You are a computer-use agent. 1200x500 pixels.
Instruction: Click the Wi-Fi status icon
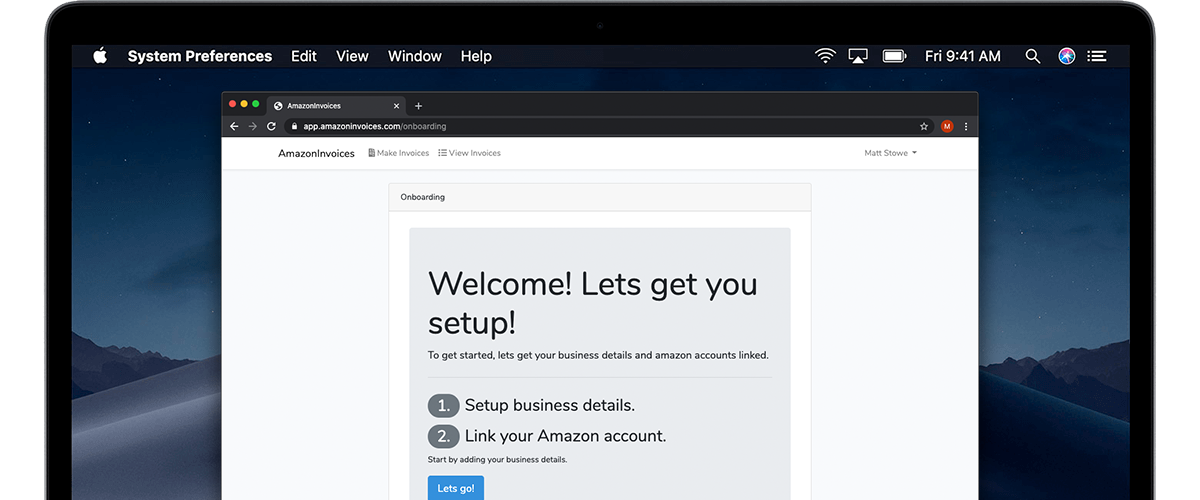tap(826, 56)
